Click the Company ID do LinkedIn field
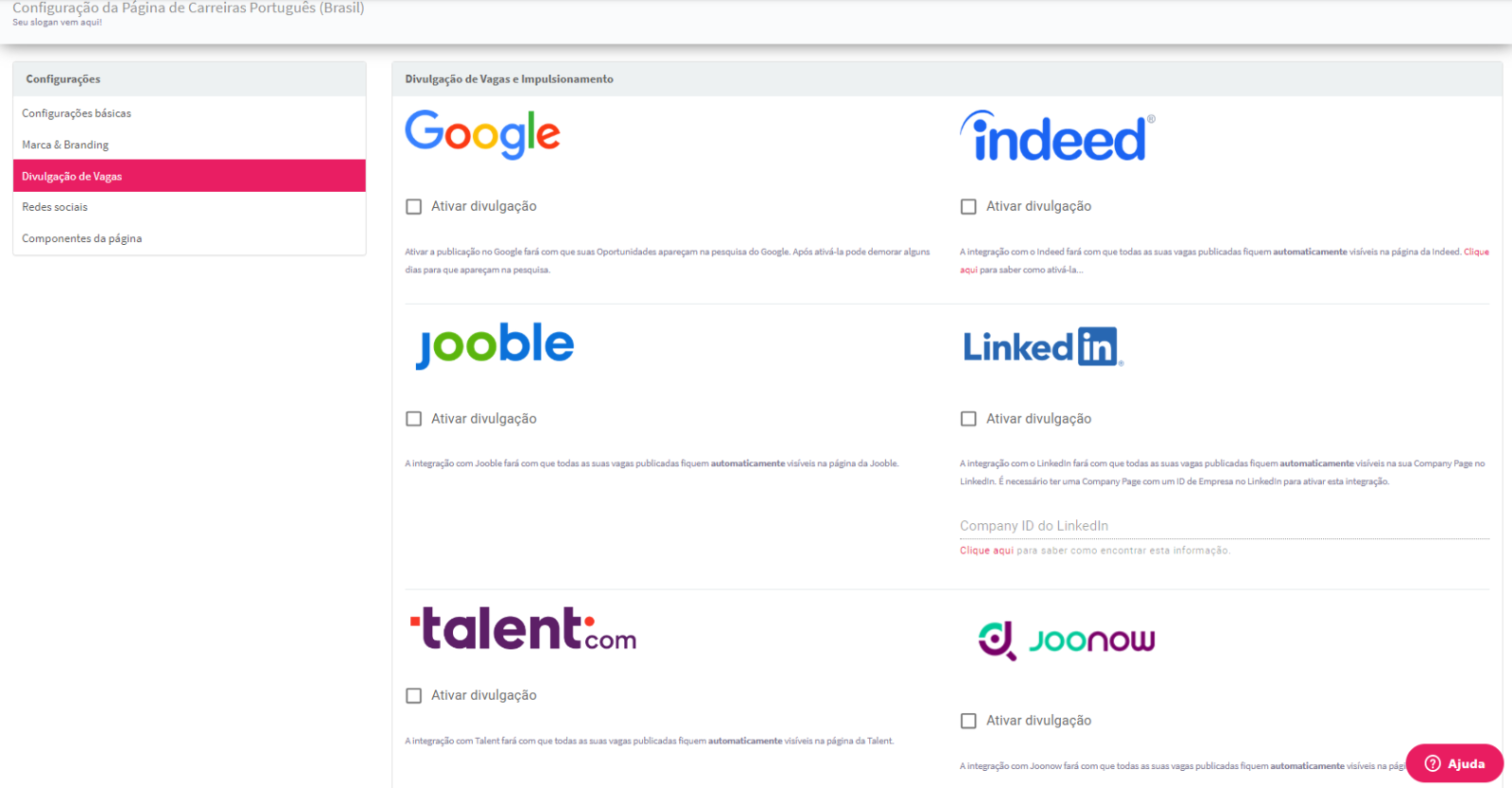This screenshot has width=1512, height=788. [1224, 526]
